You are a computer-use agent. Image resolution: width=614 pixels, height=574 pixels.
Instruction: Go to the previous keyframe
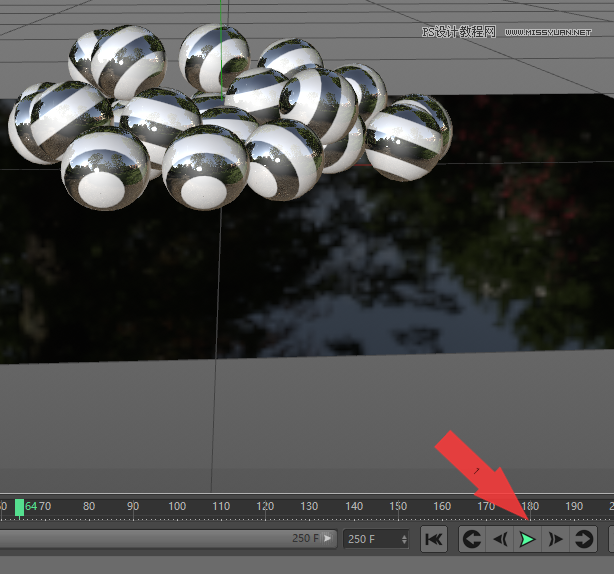tap(472, 540)
